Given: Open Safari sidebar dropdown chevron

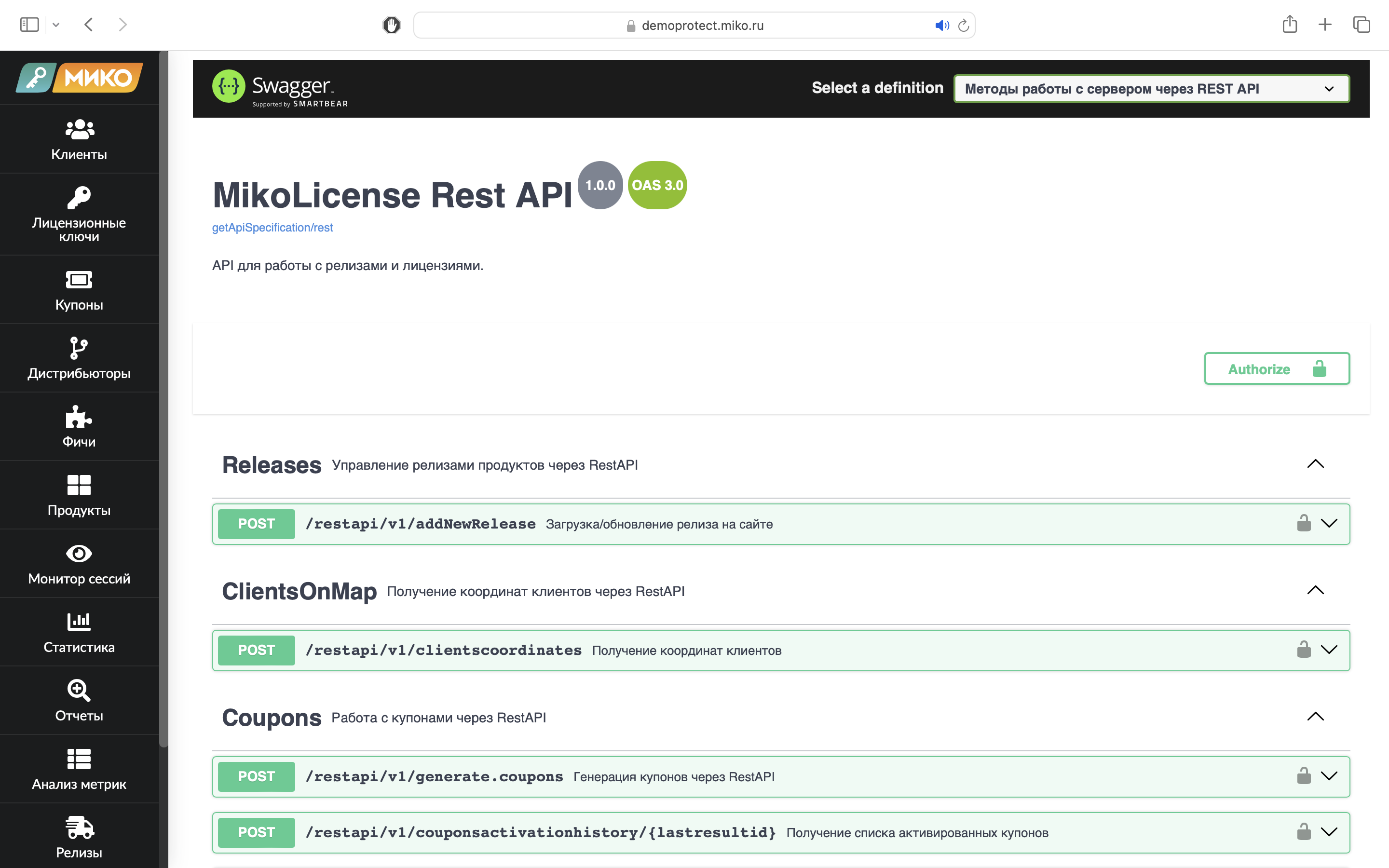Looking at the screenshot, I should pos(55,25).
